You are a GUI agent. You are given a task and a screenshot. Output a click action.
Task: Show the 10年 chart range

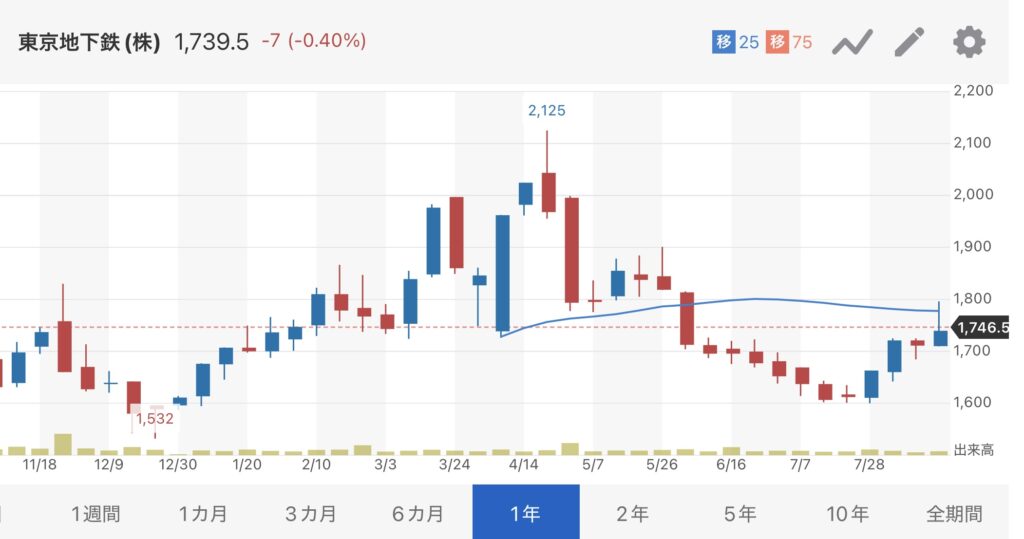[848, 514]
